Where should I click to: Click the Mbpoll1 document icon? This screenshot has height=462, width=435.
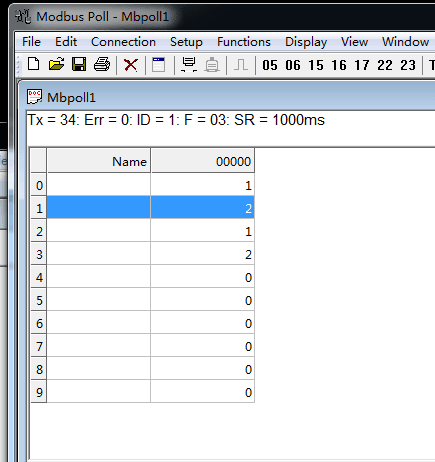(x=34, y=97)
